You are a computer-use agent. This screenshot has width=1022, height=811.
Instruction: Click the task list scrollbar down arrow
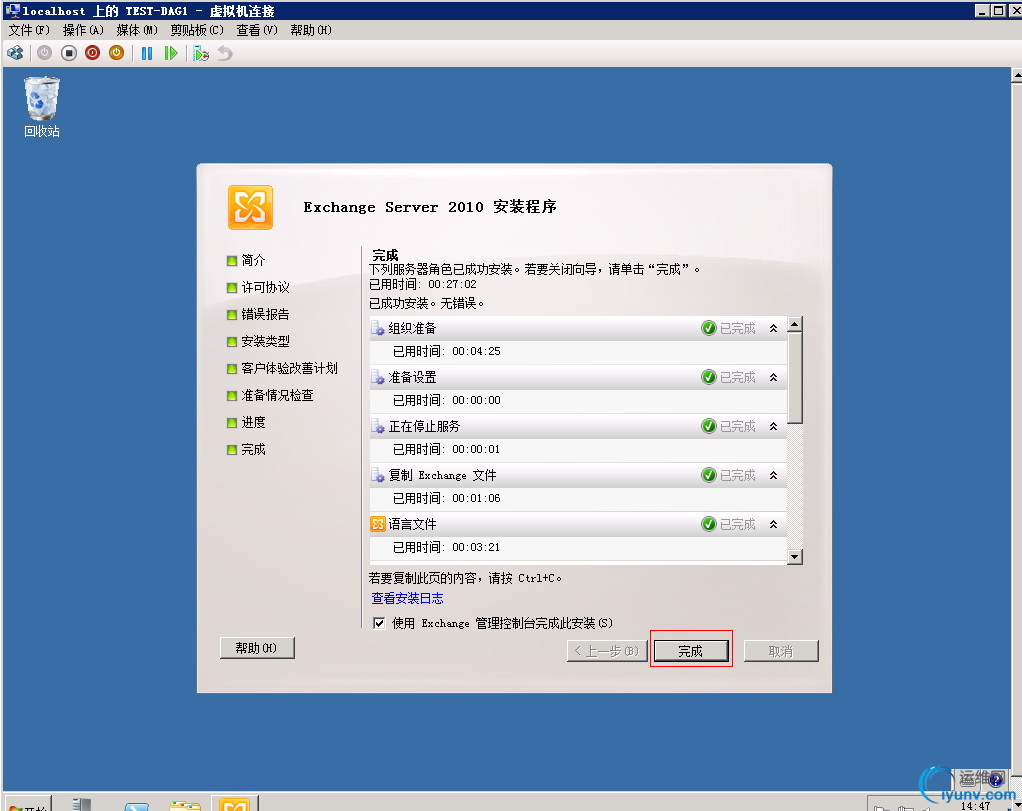pyautogui.click(x=795, y=557)
